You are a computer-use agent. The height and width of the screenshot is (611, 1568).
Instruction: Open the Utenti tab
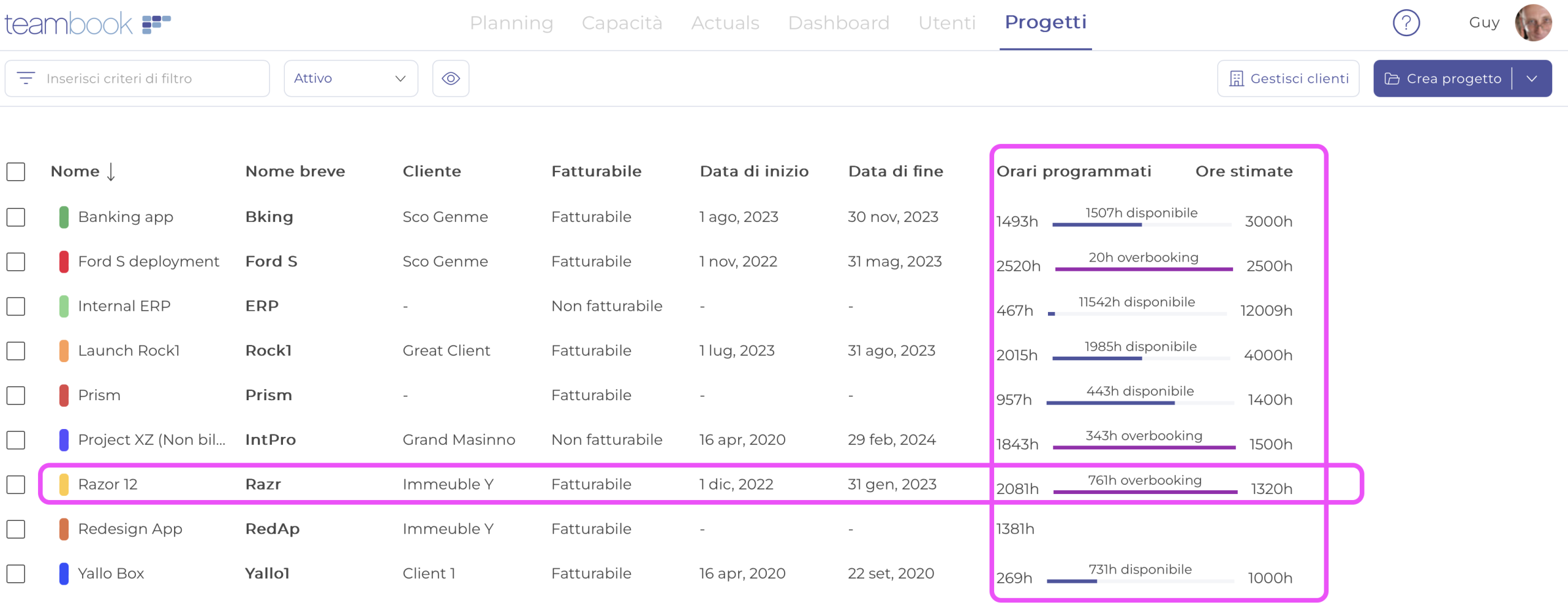click(x=947, y=23)
